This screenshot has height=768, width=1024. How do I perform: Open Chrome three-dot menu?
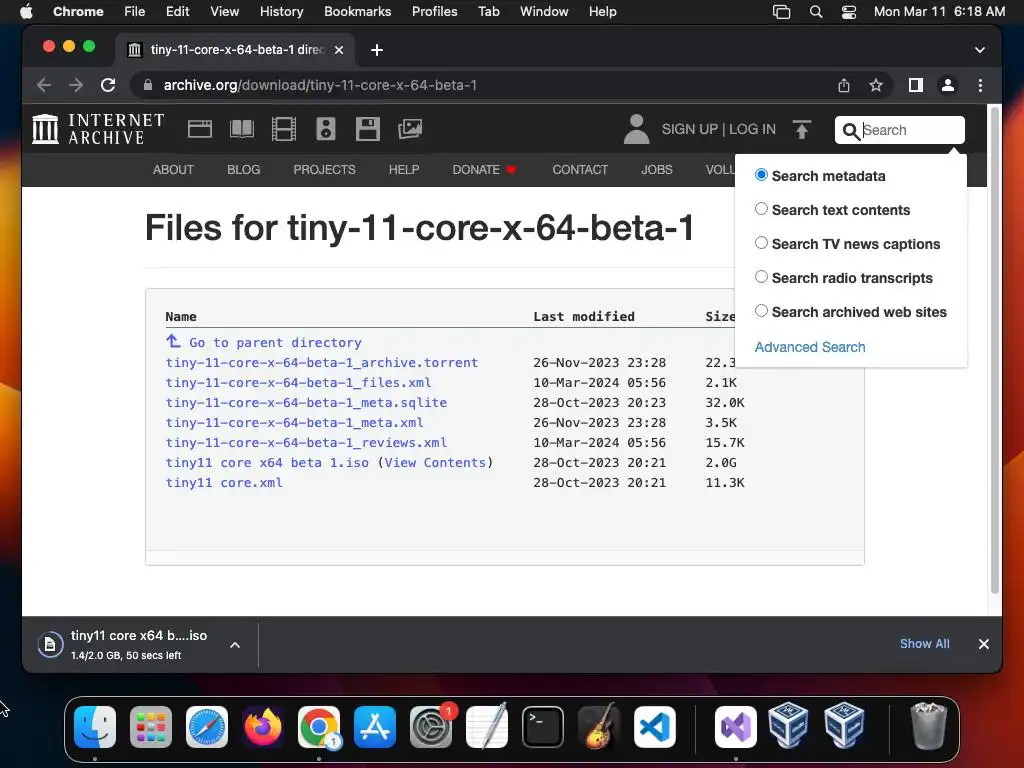coord(980,85)
